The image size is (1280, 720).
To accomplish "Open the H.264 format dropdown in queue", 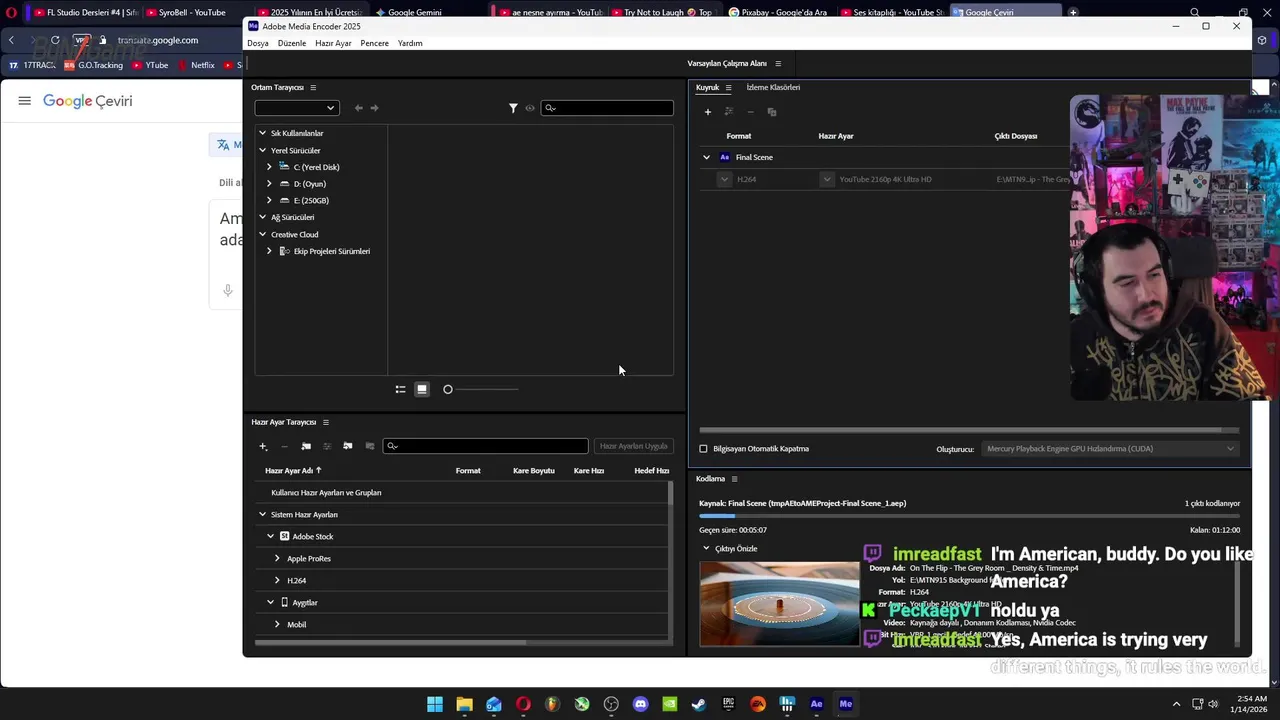I will coord(724,179).
